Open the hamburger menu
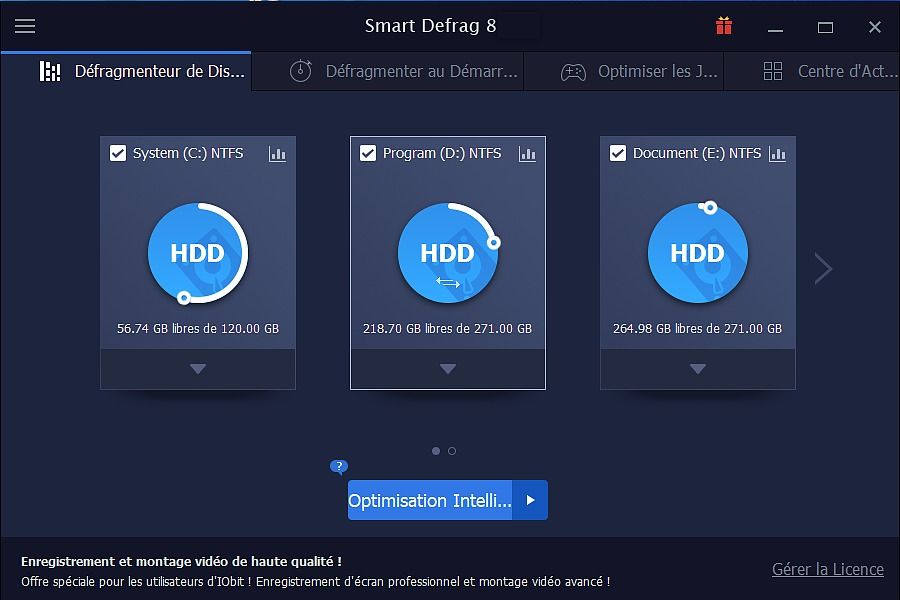This screenshot has width=900, height=600. 25,26
